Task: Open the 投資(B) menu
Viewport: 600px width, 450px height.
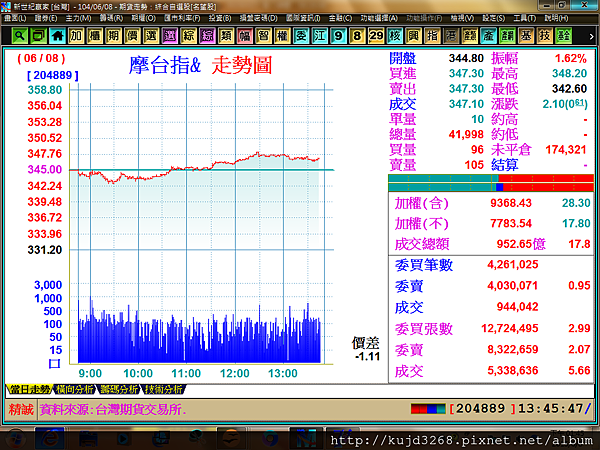Action: 220,18
